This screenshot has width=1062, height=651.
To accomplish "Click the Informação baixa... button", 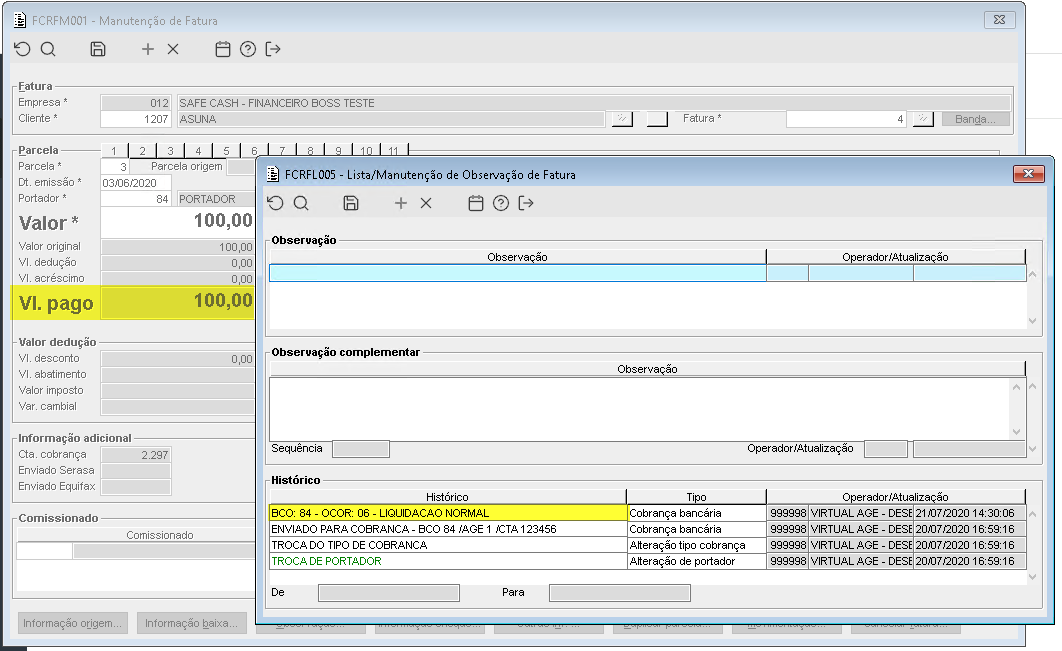I will [x=191, y=623].
